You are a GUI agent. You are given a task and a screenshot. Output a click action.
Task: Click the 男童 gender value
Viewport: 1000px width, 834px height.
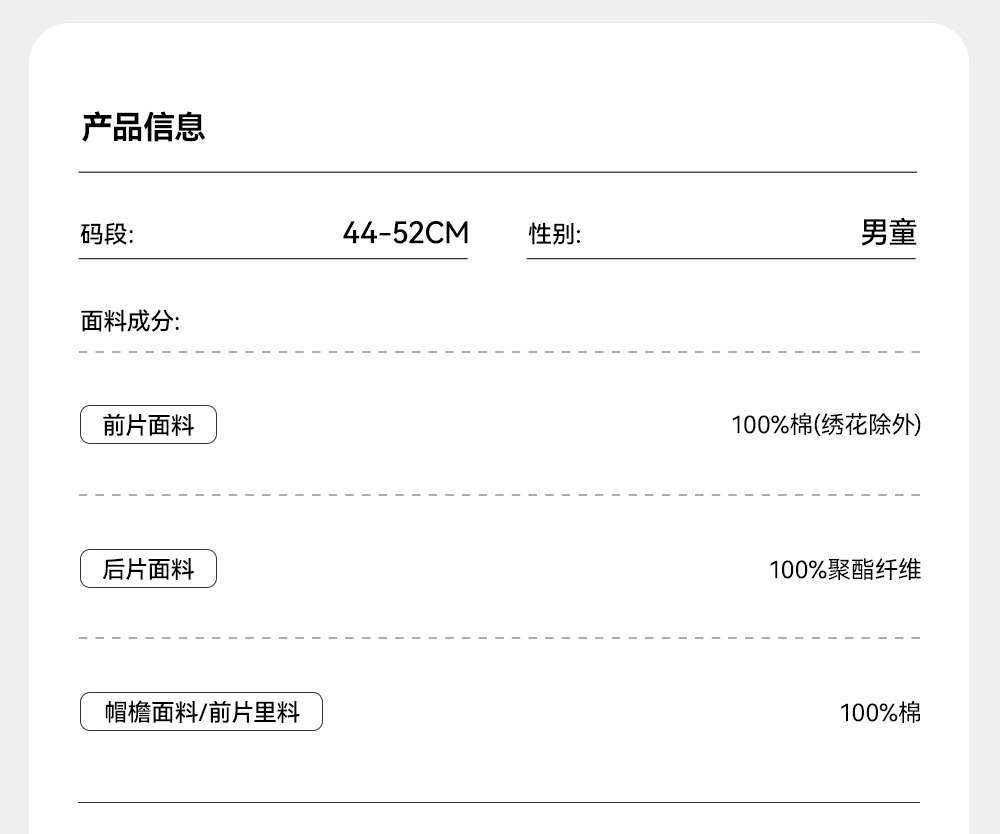888,233
